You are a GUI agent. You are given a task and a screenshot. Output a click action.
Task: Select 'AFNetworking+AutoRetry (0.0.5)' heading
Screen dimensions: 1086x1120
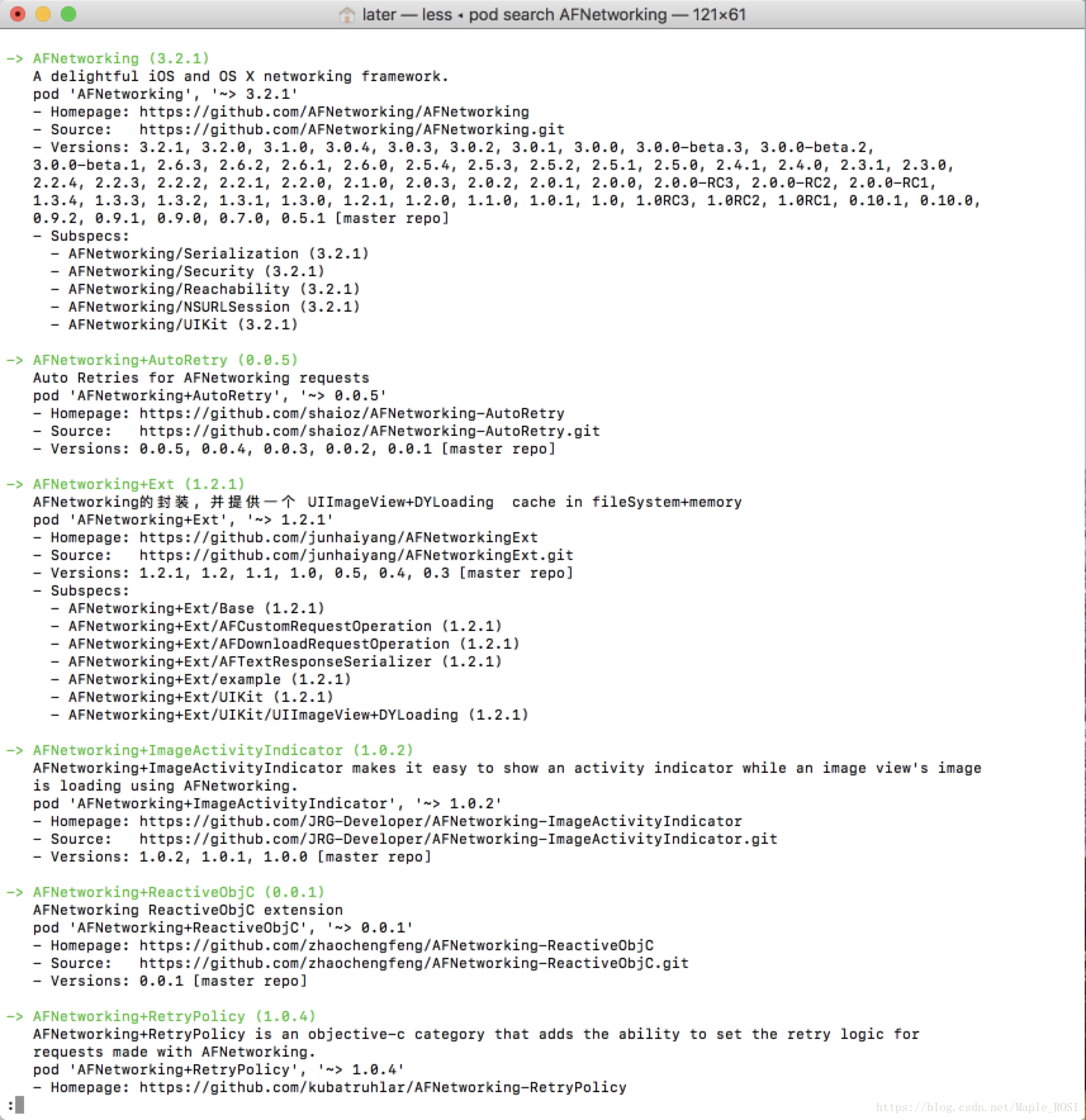(x=165, y=360)
